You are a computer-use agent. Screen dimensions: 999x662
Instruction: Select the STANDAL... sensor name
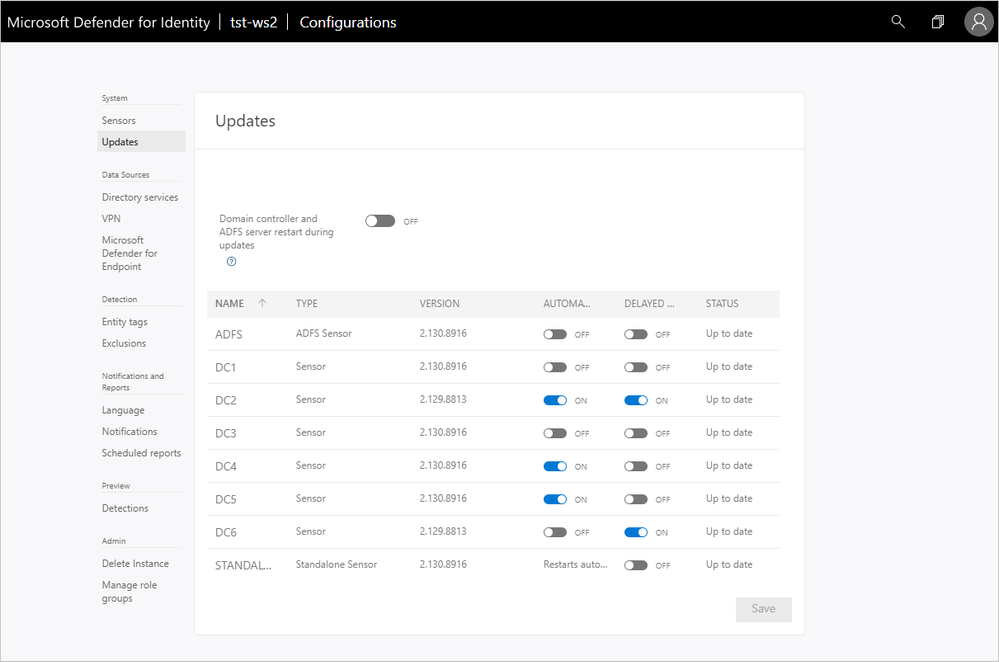point(243,565)
